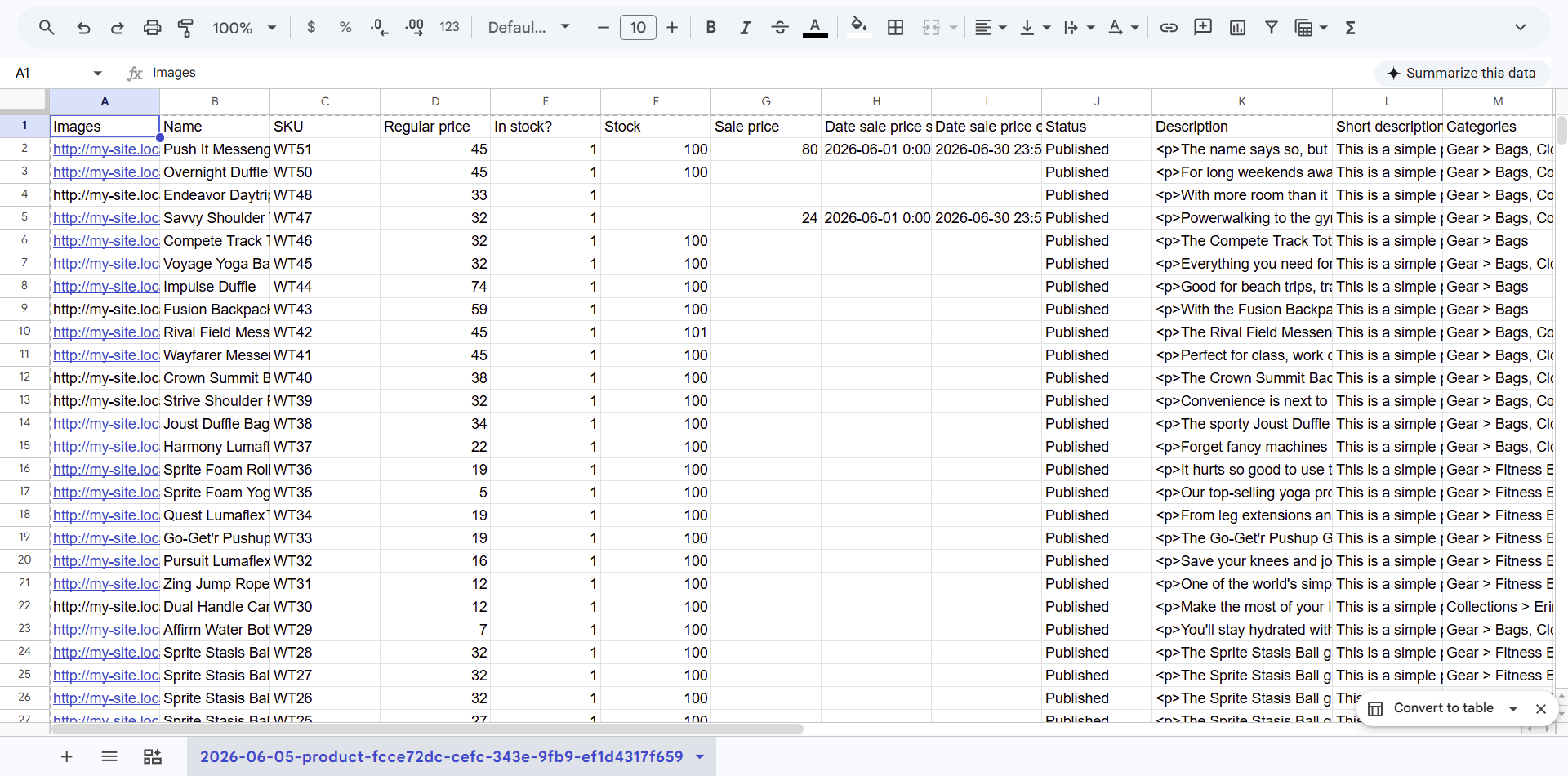
Task: Decrease font size with minus button
Action: coord(604,28)
